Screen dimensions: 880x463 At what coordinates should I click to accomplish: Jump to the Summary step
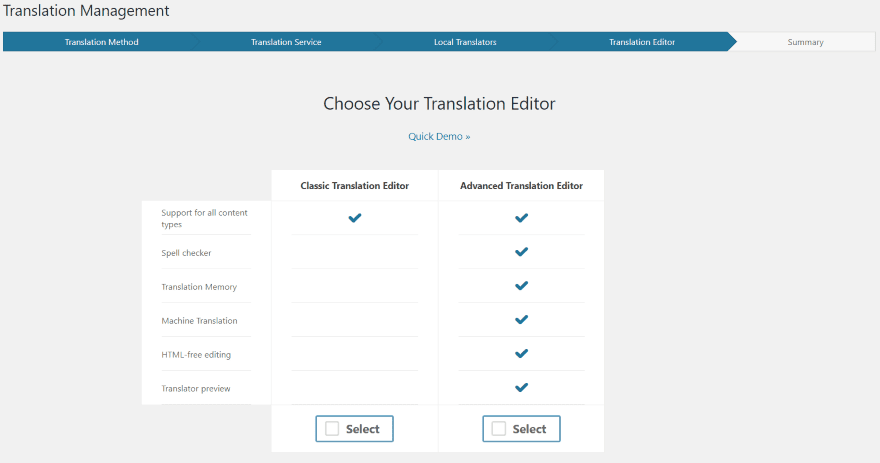click(x=805, y=42)
